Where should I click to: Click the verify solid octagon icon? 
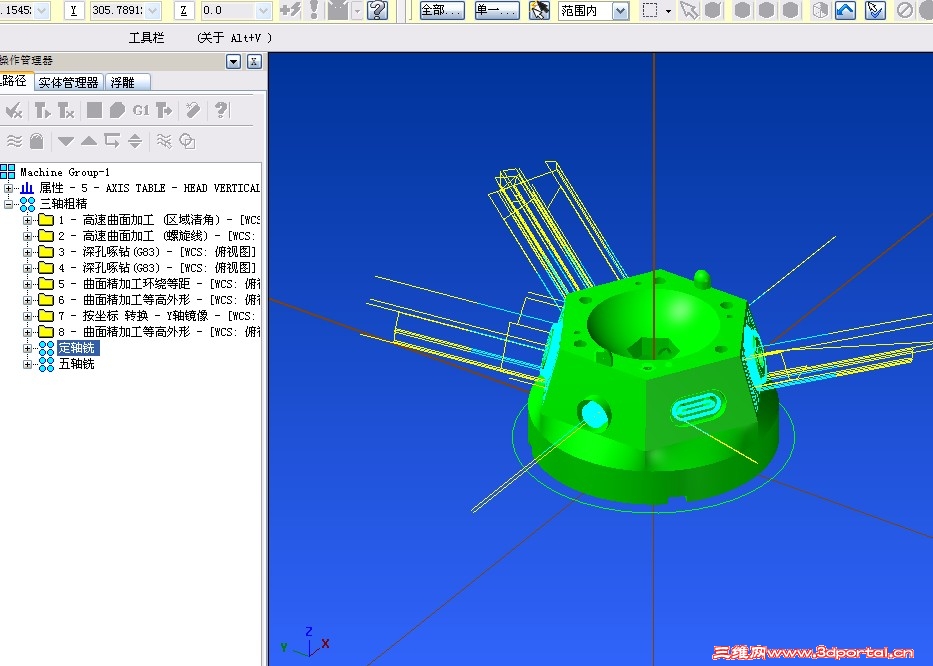tap(117, 110)
